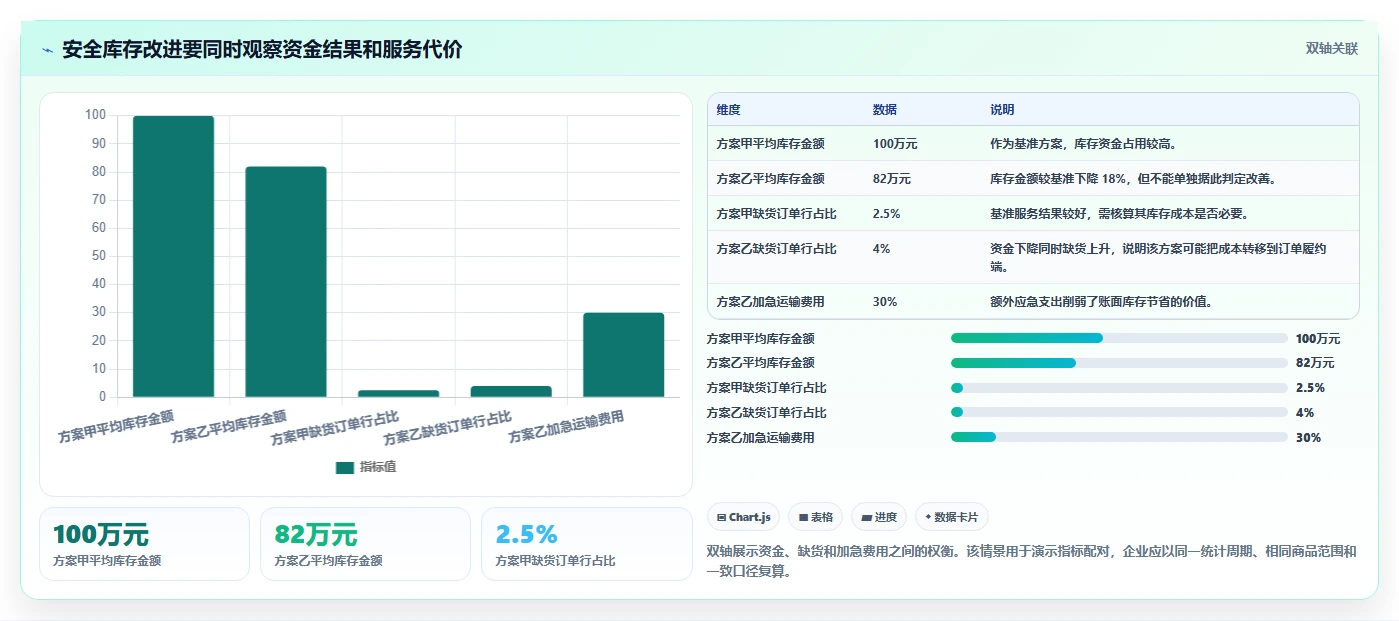
Task: Select the Chart.js tag
Action: coord(743,517)
